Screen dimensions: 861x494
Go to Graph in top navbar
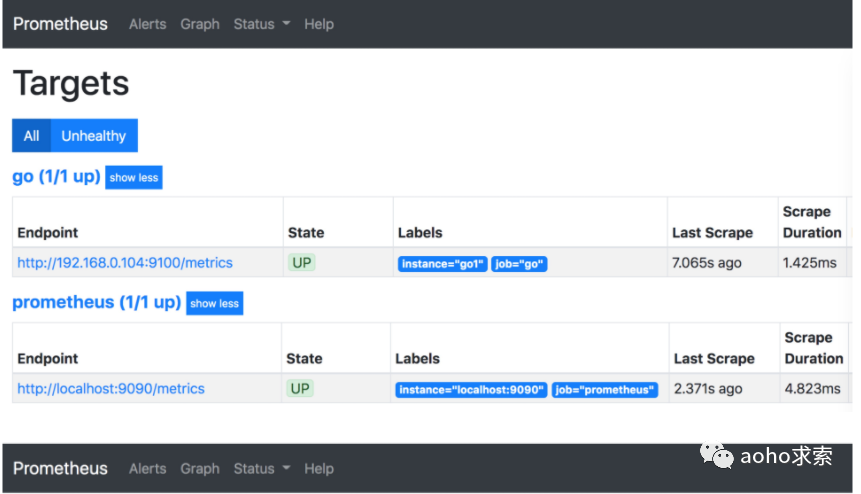200,24
